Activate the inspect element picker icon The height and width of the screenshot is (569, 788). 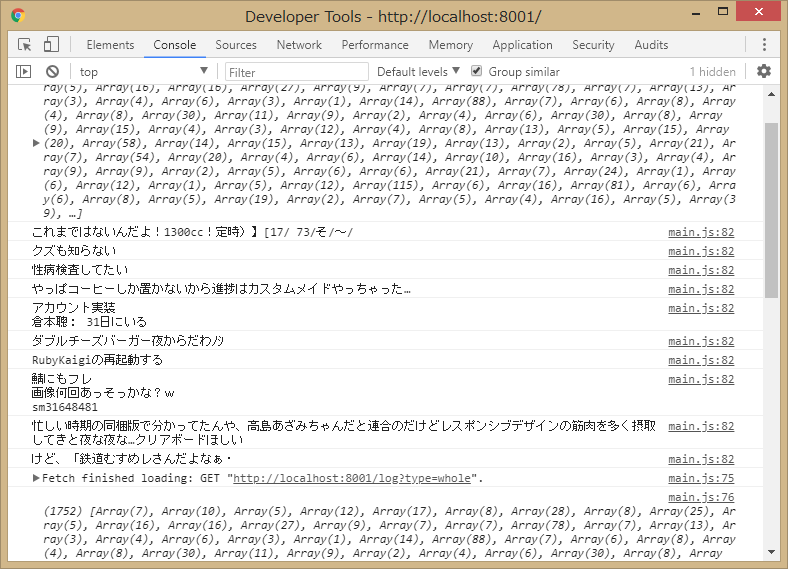(x=25, y=45)
